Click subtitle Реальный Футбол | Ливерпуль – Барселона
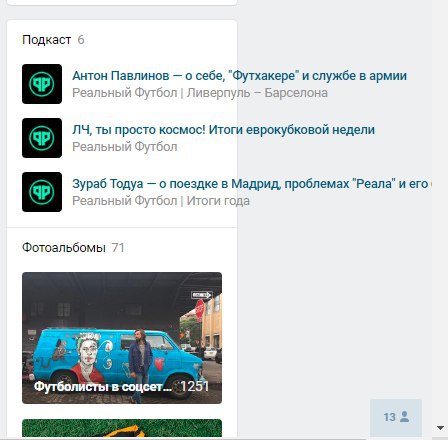Screen dimensions: 448x440 200,93
